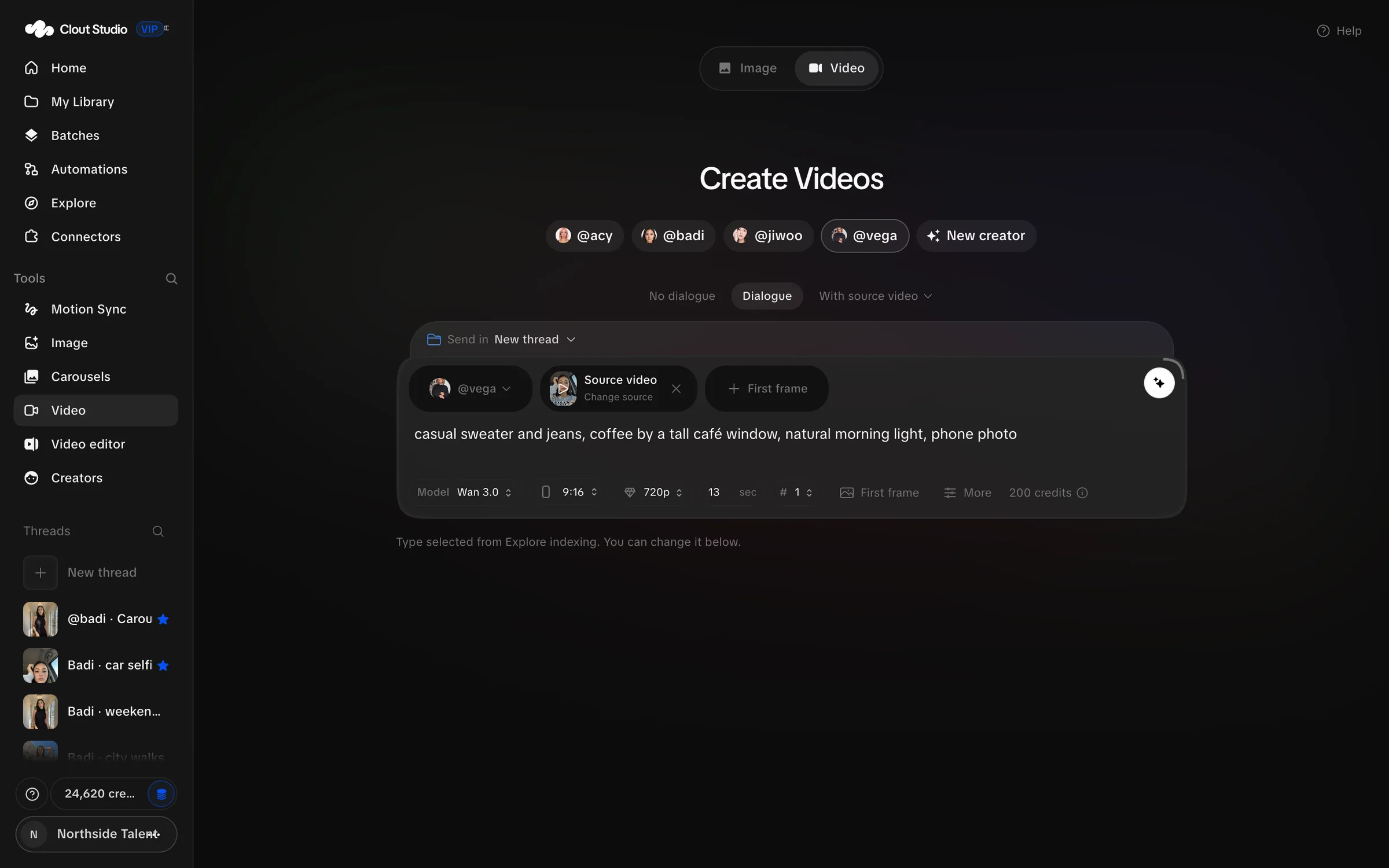The height and width of the screenshot is (868, 1389).
Task: Create a New creator
Action: click(976, 236)
